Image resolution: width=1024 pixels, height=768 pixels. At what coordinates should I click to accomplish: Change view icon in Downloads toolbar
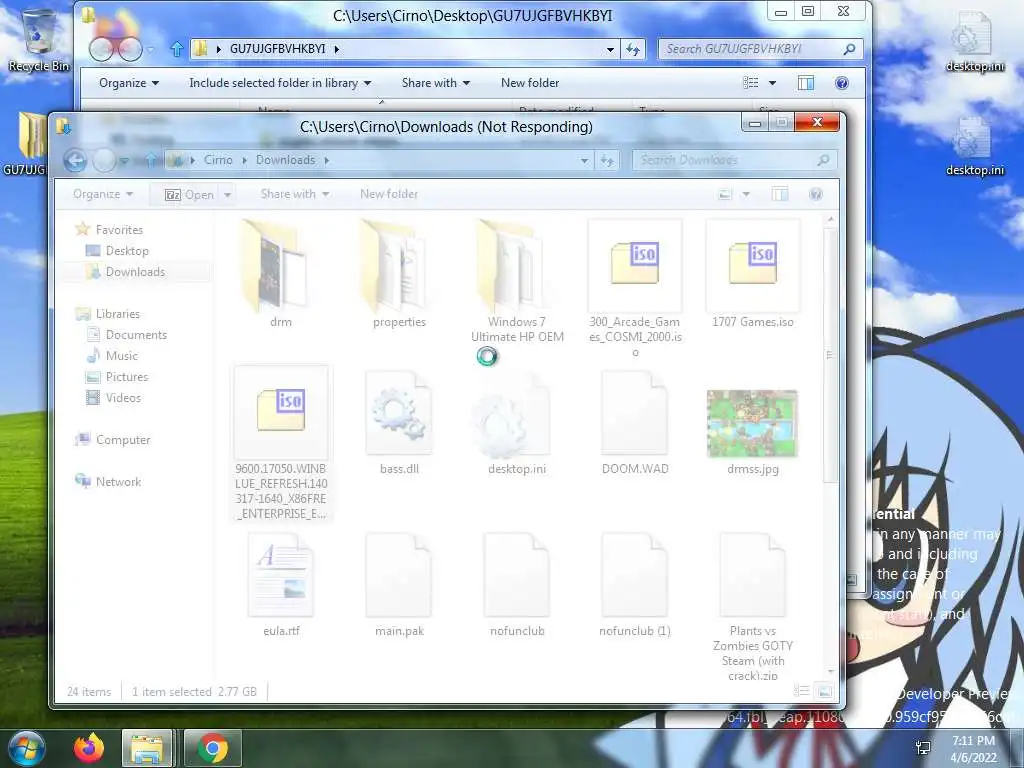pos(725,194)
